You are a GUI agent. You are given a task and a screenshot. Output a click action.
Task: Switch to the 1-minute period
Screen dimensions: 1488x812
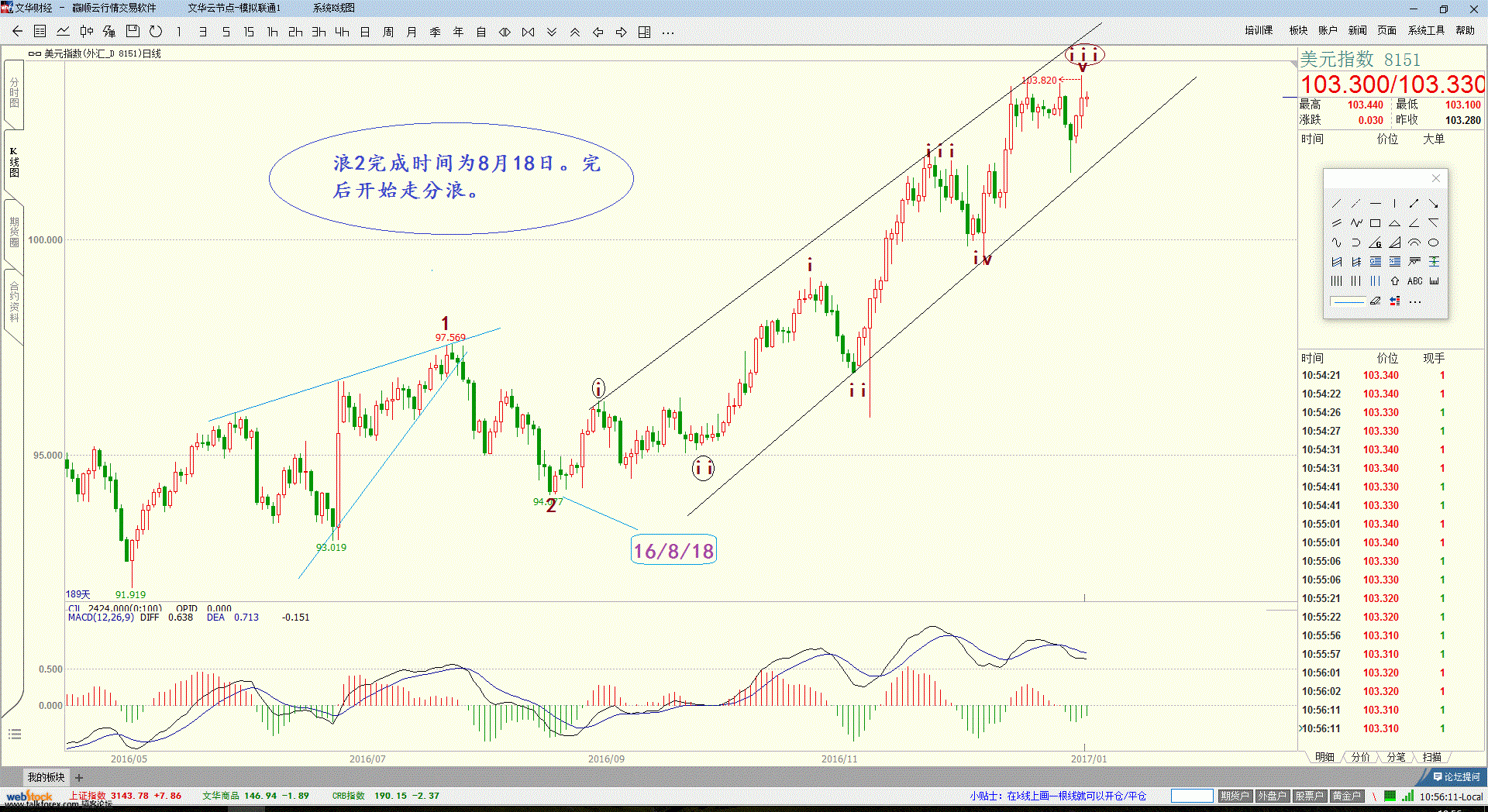tap(179, 32)
